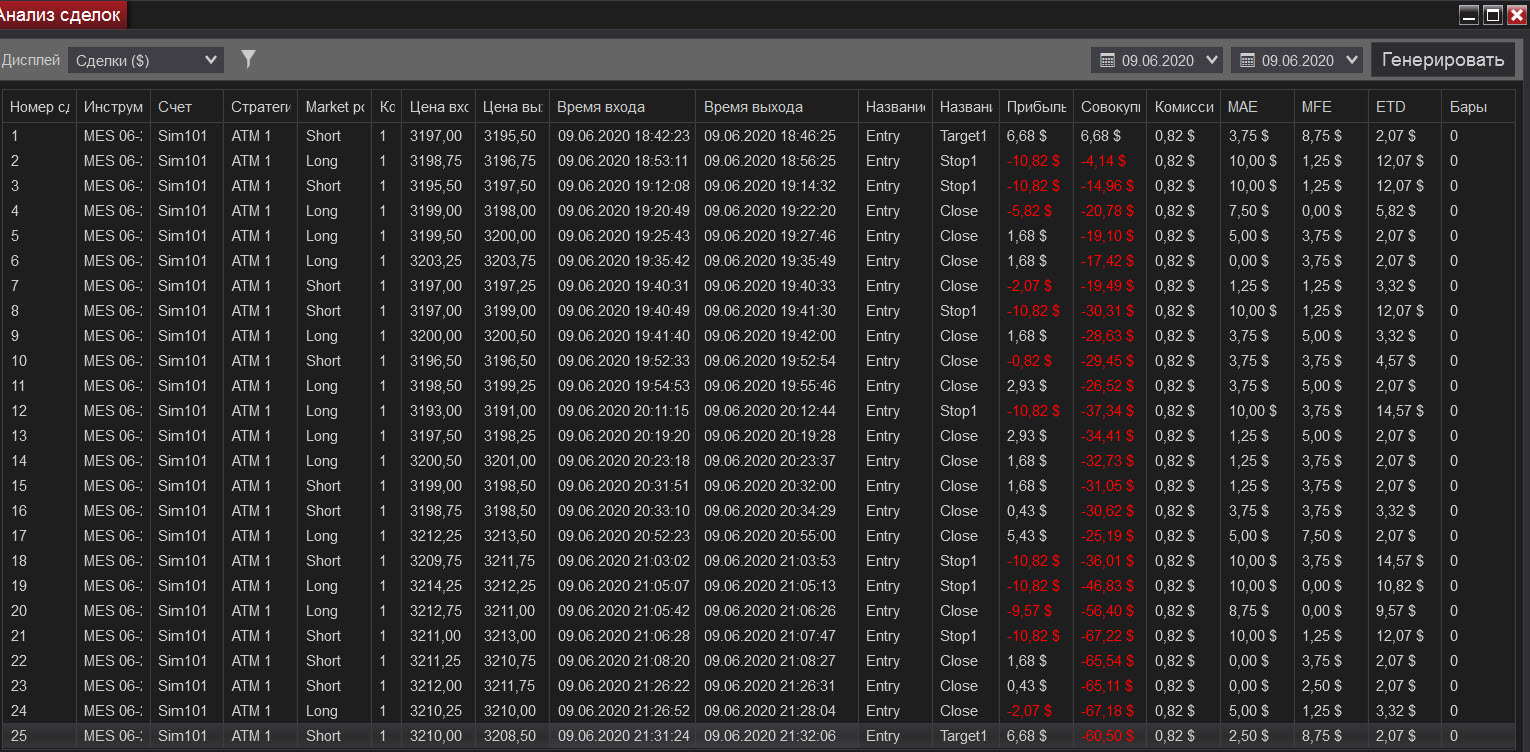Click exit time 09.06.2020 21:32:06
Image resolution: width=1530 pixels, height=752 pixels.
point(770,736)
